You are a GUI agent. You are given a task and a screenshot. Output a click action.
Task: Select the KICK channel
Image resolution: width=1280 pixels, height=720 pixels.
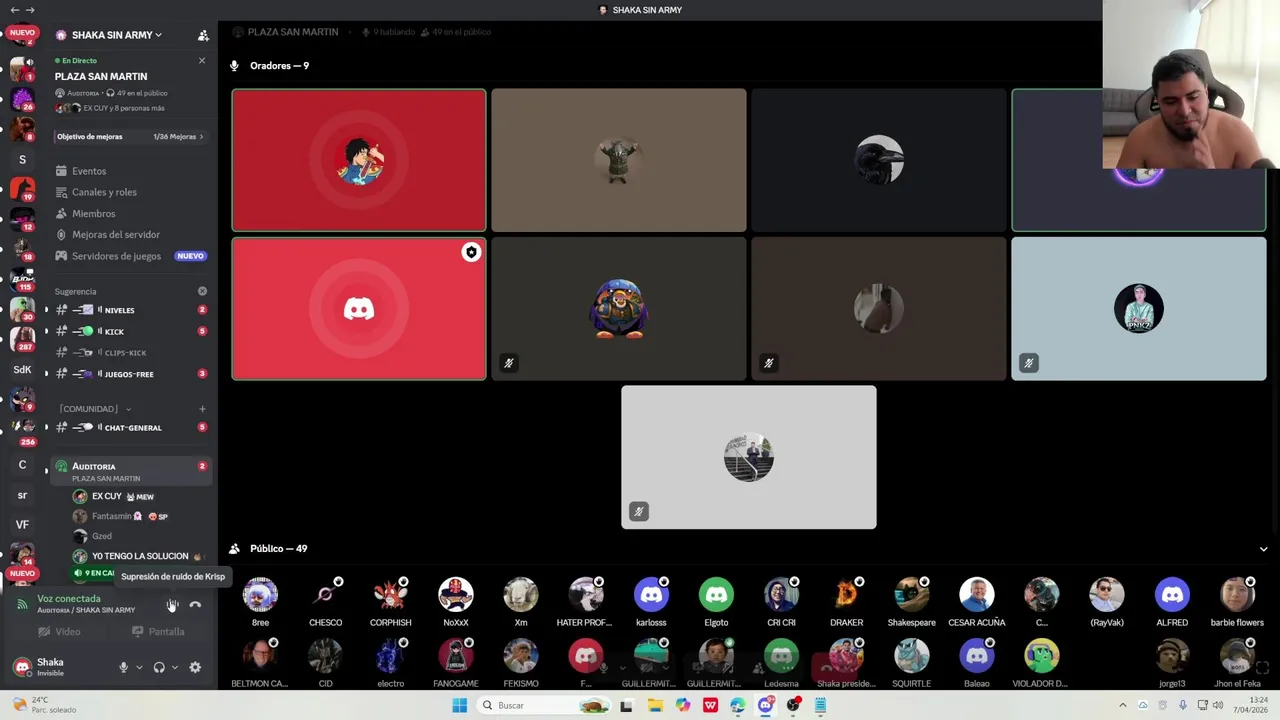tap(130, 331)
